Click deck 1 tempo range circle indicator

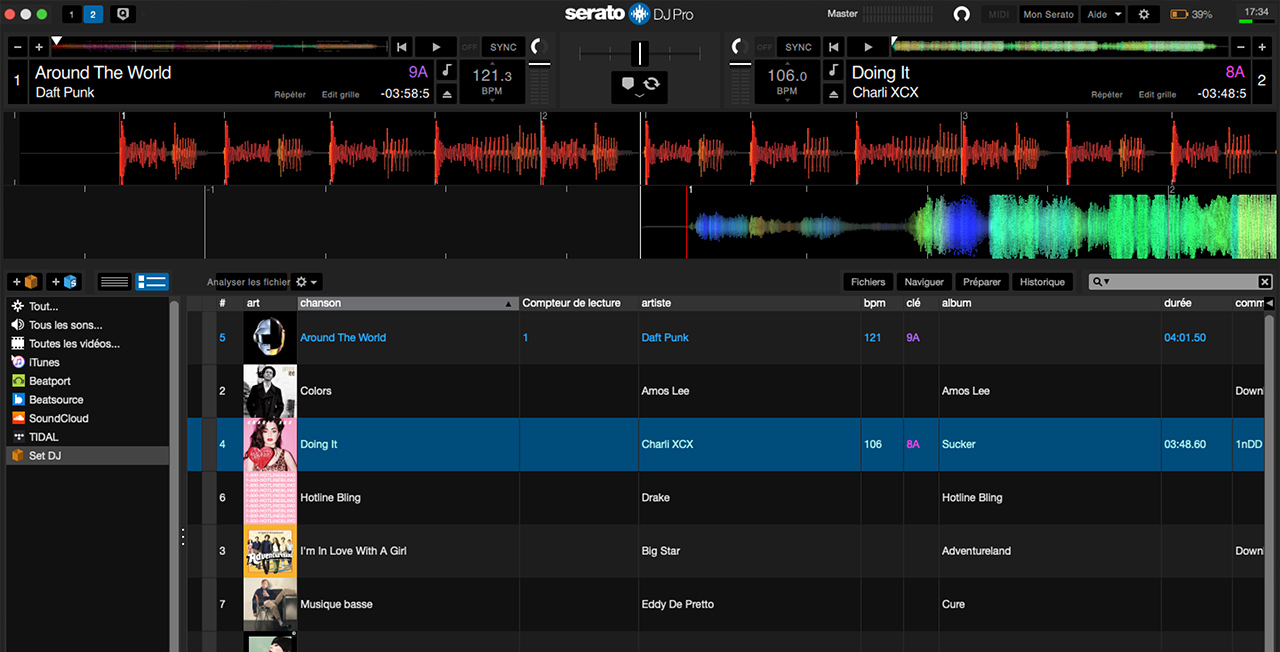pos(539,47)
